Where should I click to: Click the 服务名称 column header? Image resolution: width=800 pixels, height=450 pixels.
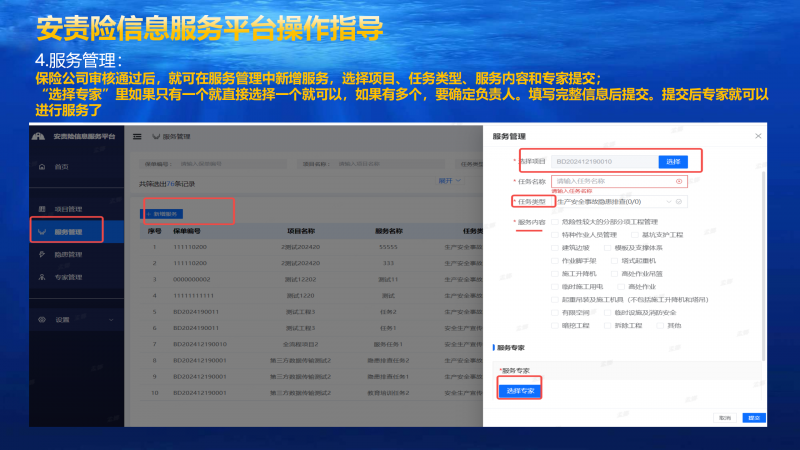[389, 231]
